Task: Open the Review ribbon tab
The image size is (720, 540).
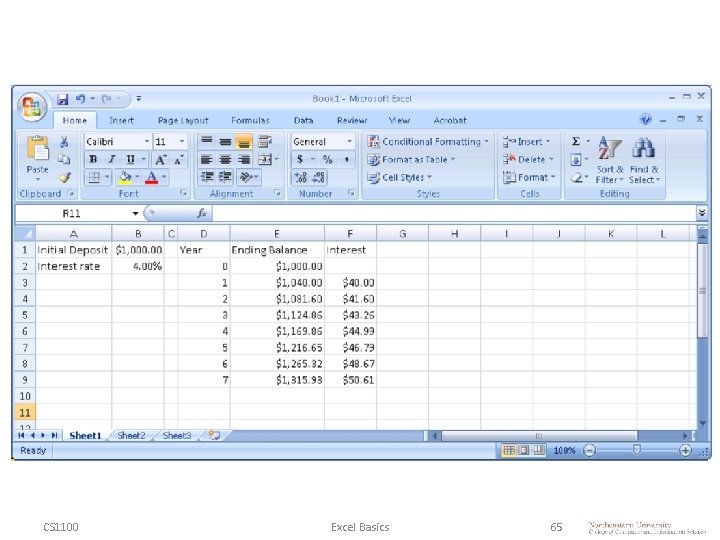Action: tap(352, 121)
